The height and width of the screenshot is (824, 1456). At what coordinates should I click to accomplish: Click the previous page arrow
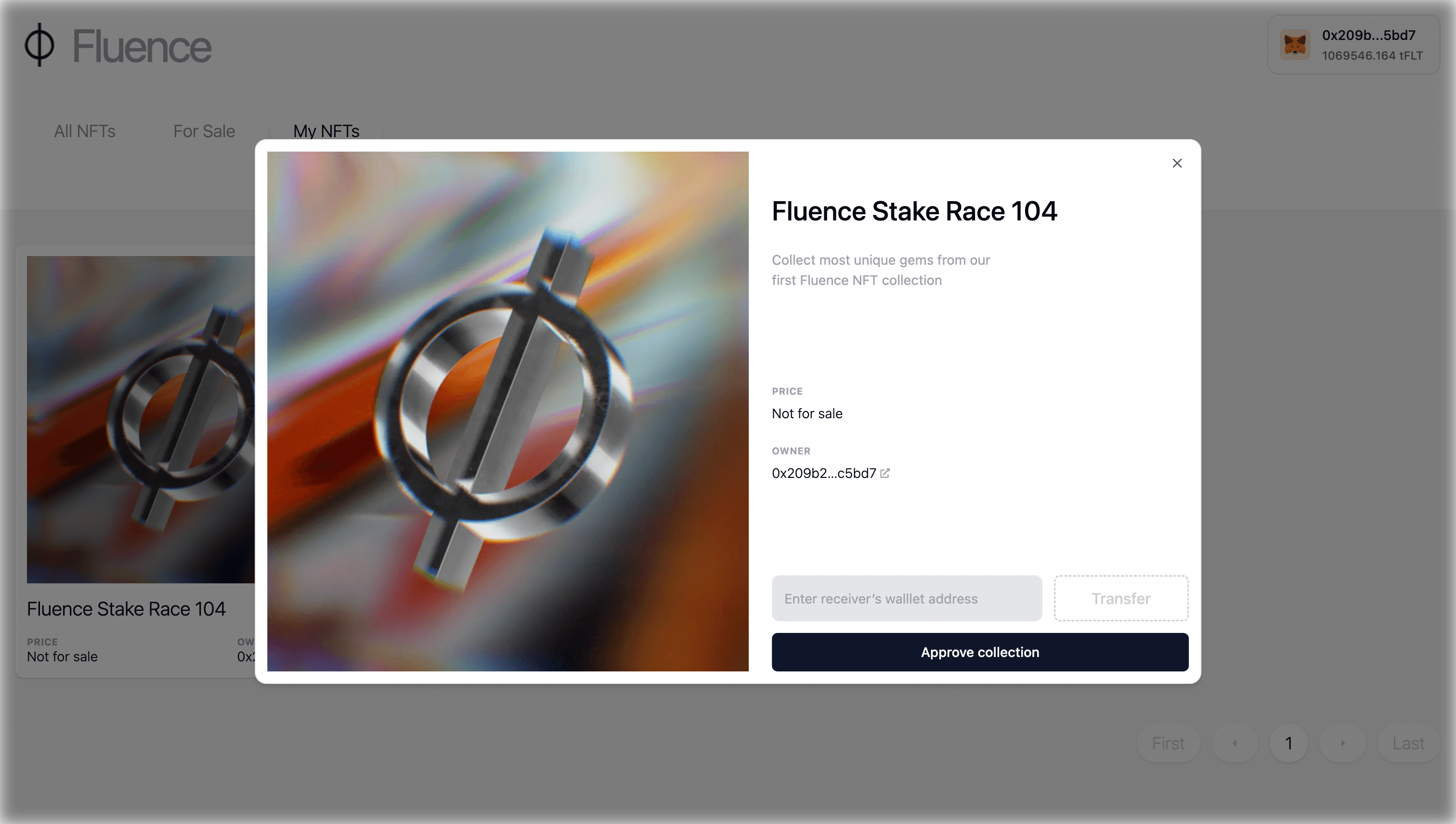(x=1235, y=743)
